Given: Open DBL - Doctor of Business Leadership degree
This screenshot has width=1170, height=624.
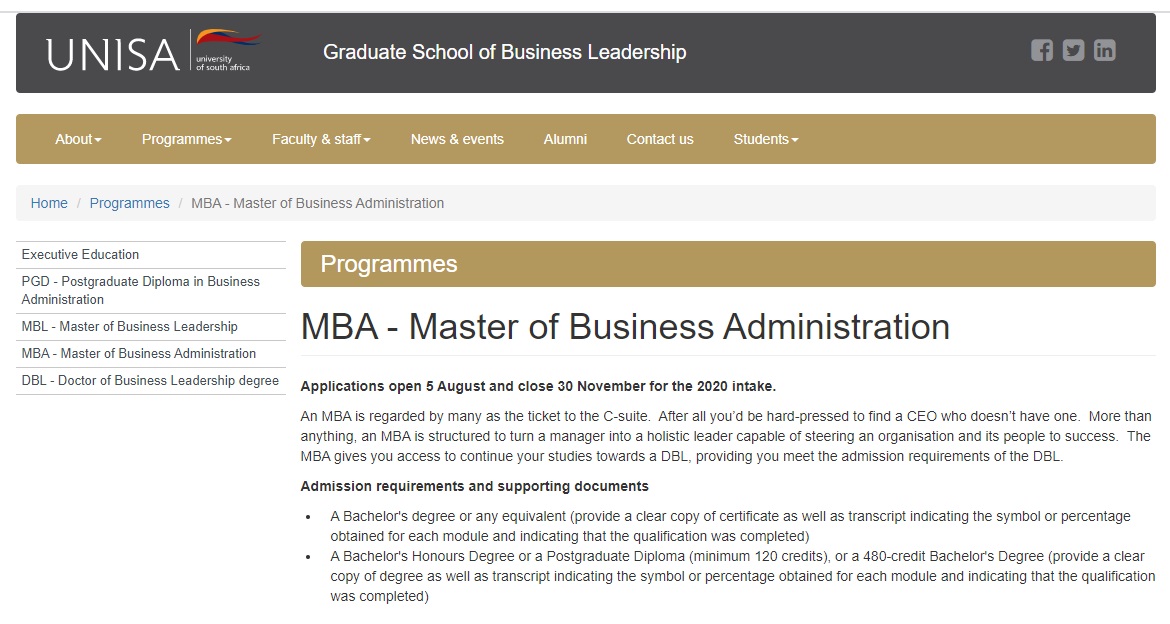Looking at the screenshot, I should 149,380.
